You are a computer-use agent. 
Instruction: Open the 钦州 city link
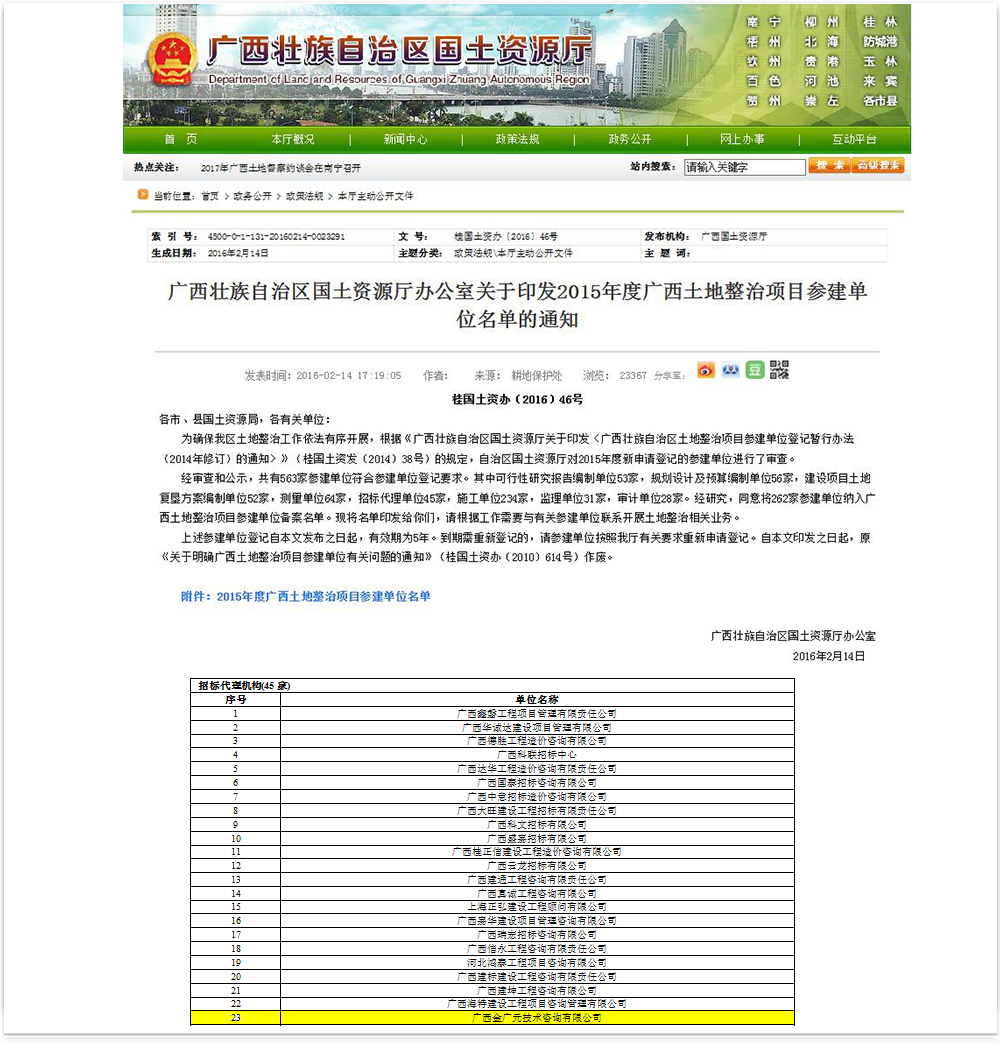click(764, 62)
